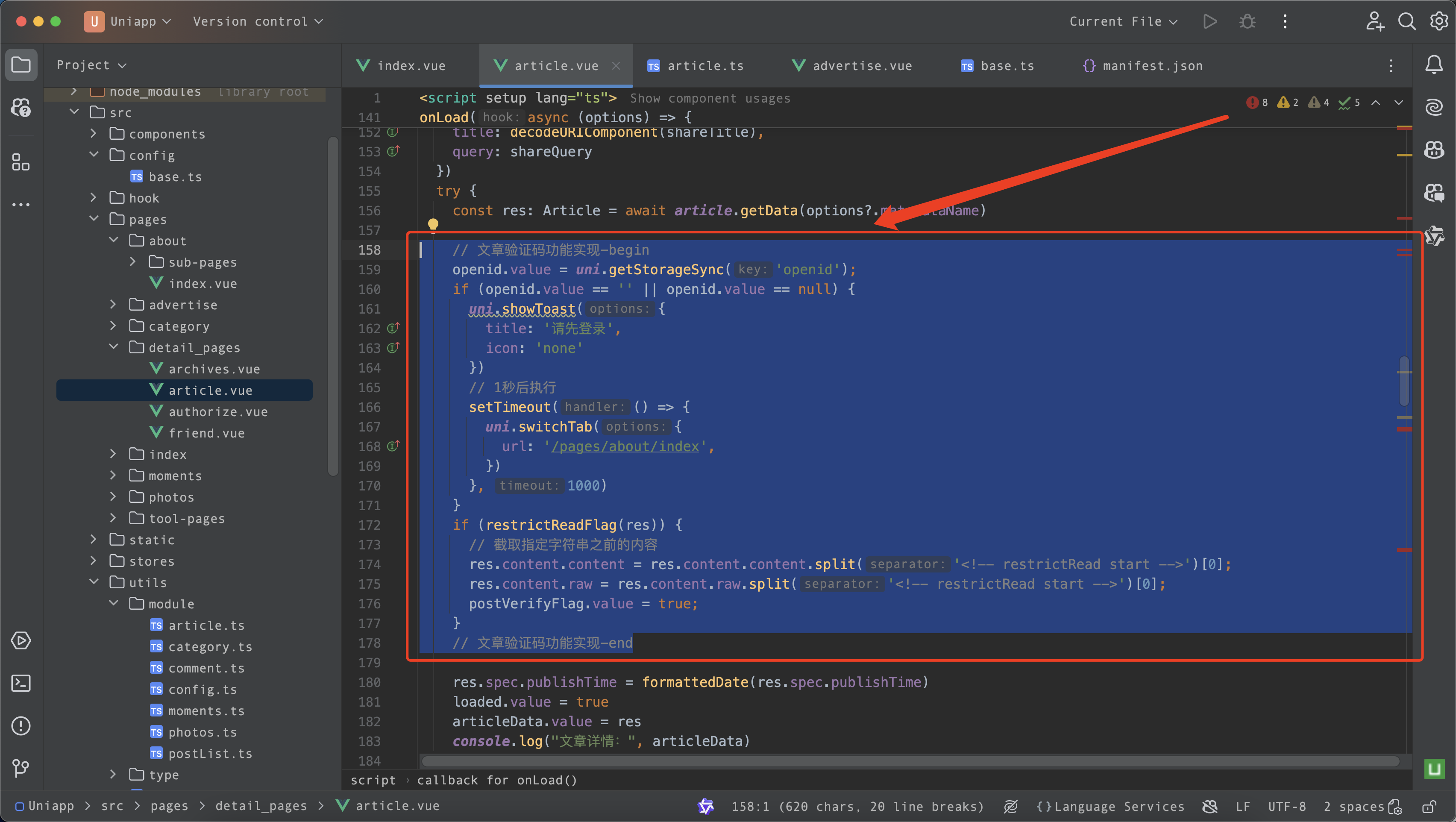
Task: Open the Project tool window folder icon
Action: click(x=21, y=65)
